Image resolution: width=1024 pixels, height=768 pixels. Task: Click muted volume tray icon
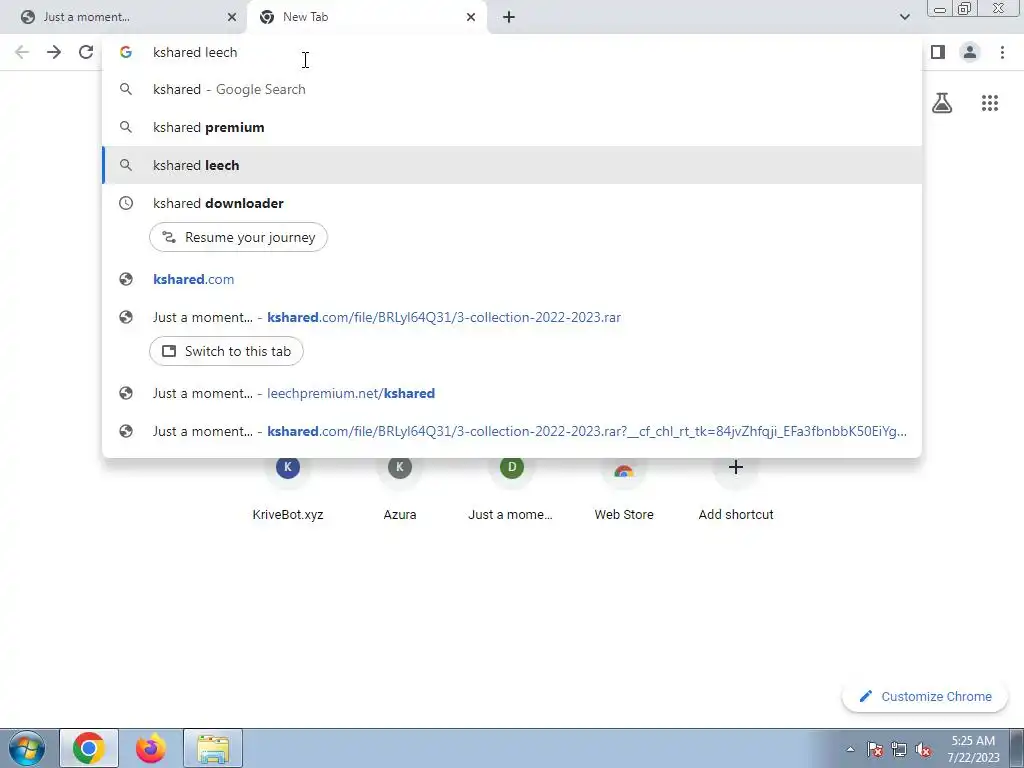tap(923, 749)
